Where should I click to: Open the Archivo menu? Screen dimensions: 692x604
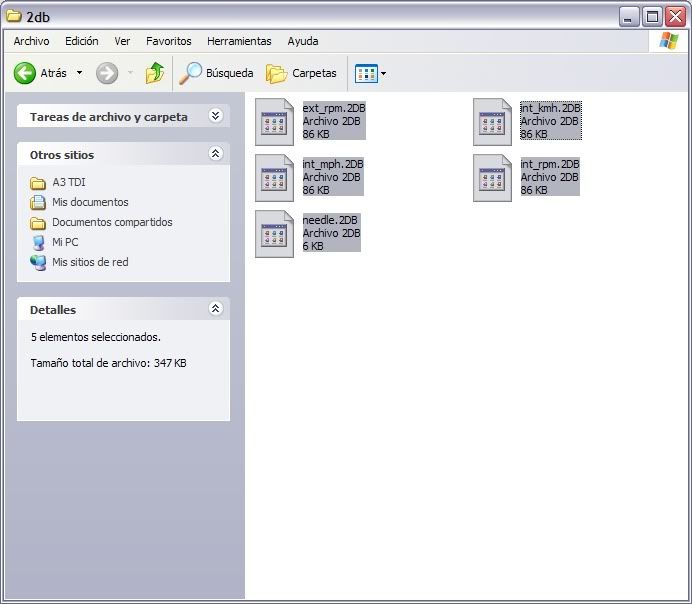point(31,41)
